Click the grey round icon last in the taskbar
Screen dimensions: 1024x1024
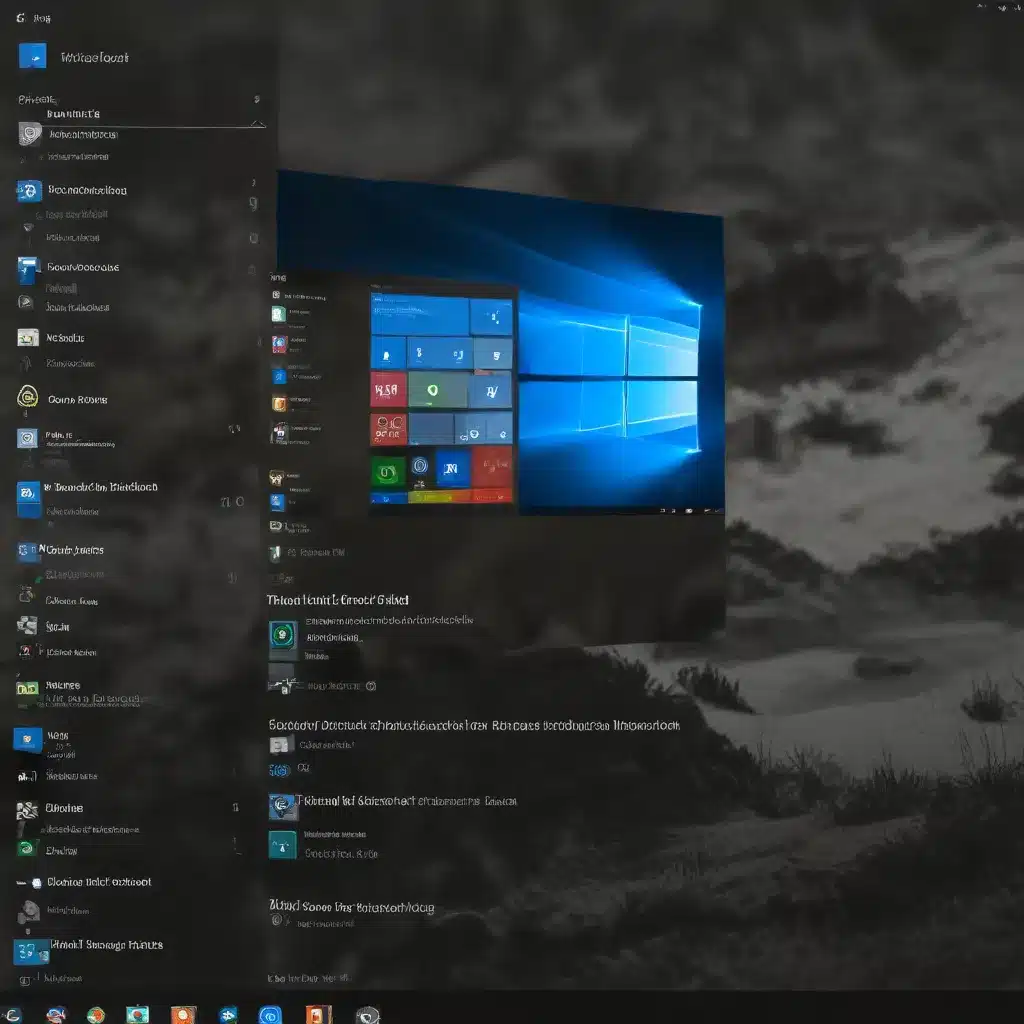pyautogui.click(x=368, y=1015)
